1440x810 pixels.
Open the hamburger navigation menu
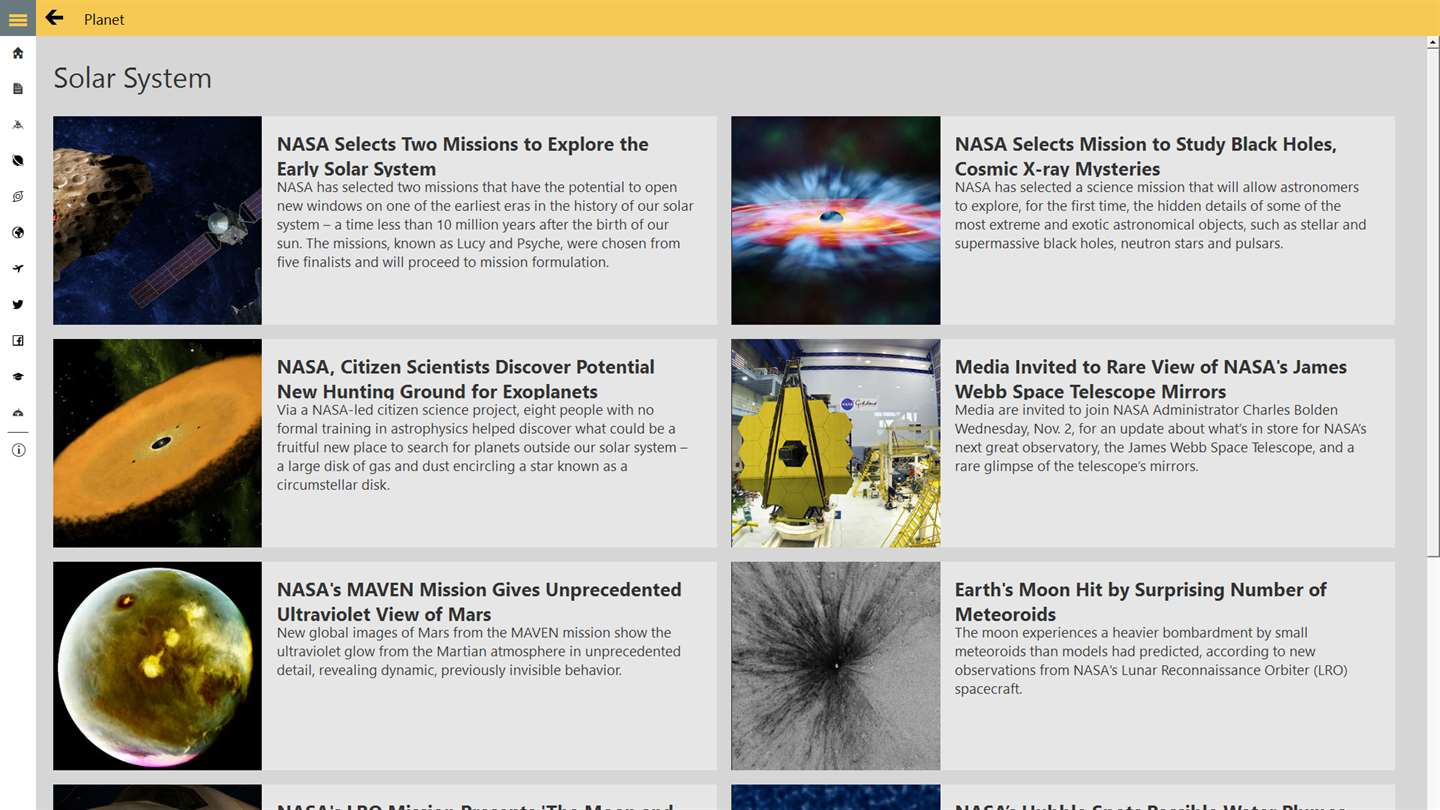(x=18, y=19)
